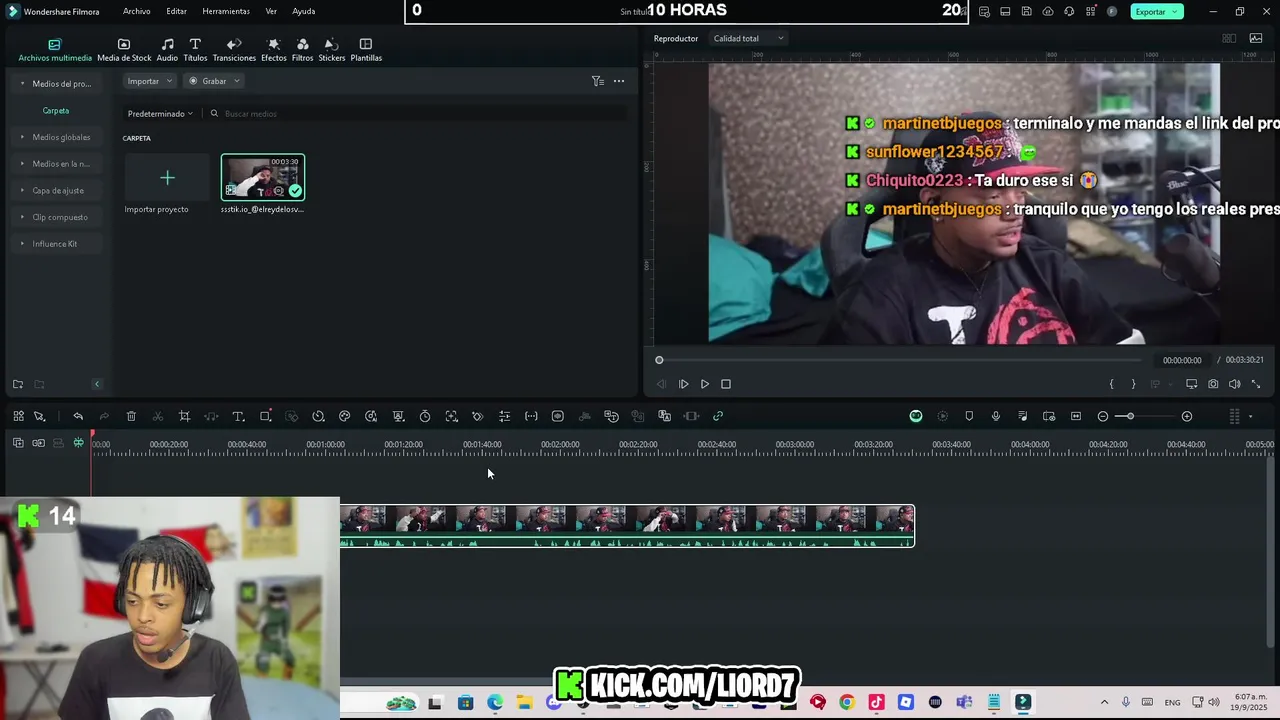Select the Crop tool
1280x720 pixels.
(184, 416)
